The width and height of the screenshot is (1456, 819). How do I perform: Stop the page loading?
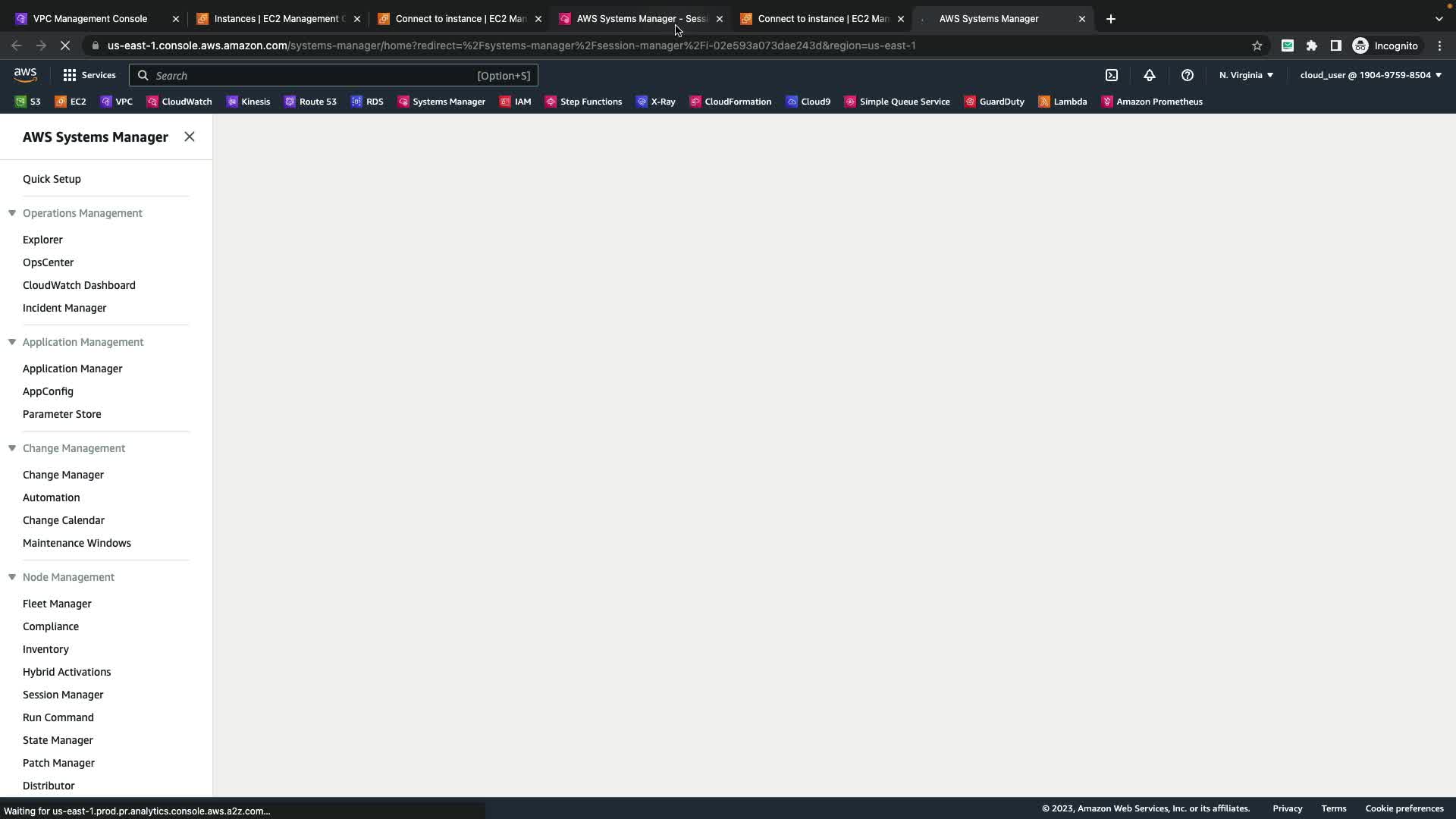65,45
